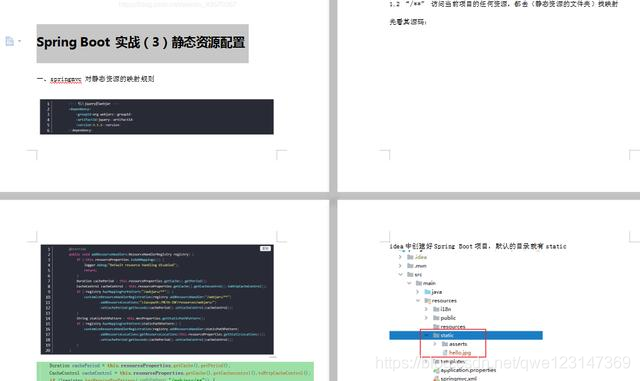The image size is (640, 381).
Task: Select the main folder name
Action: 429,283
